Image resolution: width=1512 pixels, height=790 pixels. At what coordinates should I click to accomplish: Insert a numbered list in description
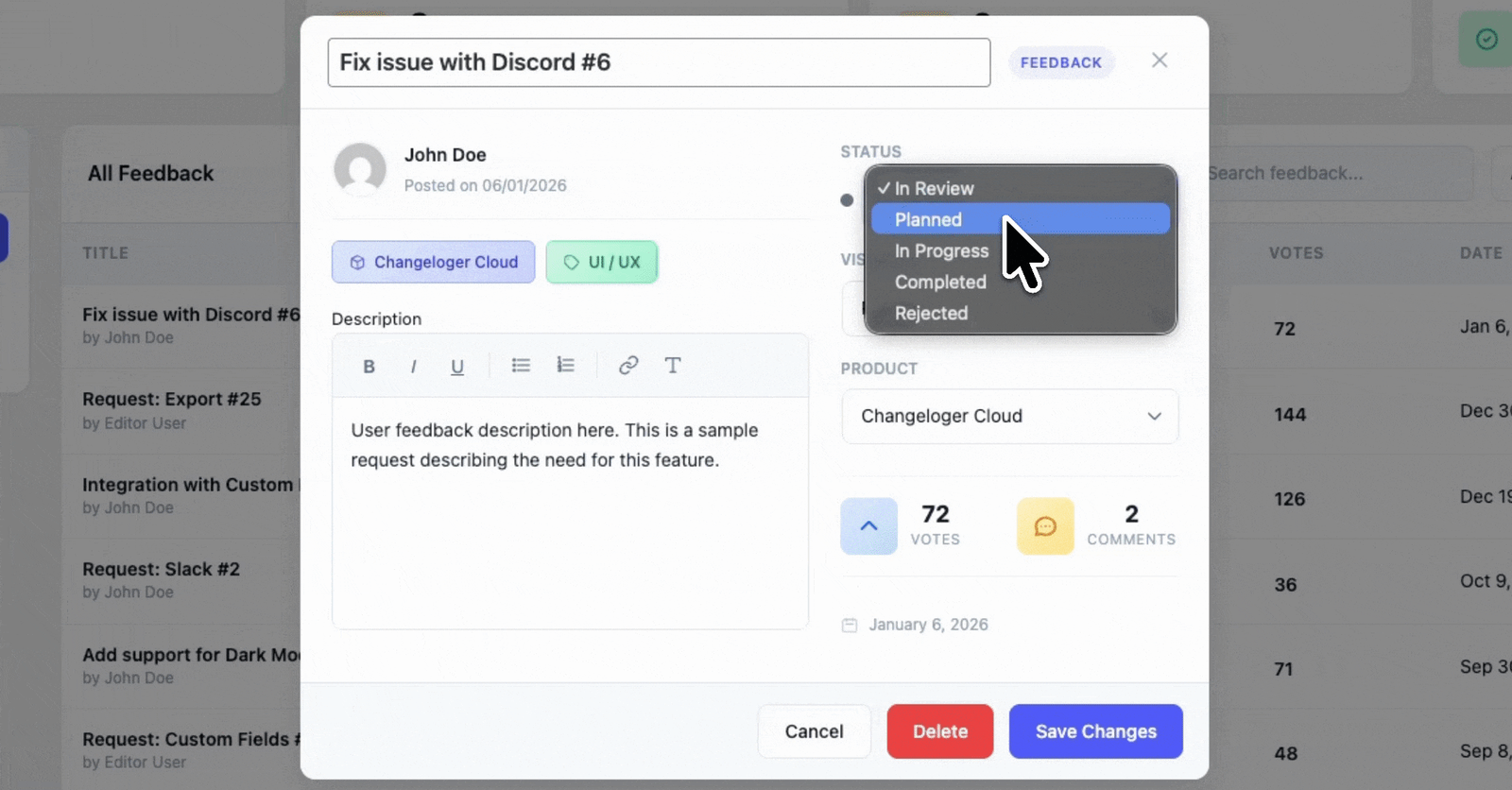click(x=565, y=365)
